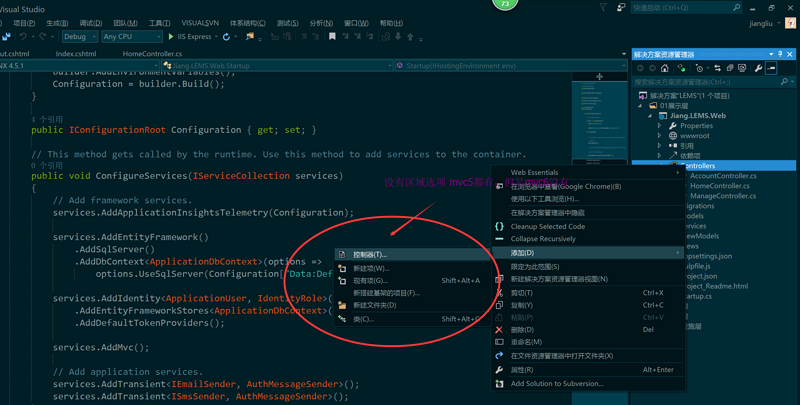Click the split editor plus icon above minimap
Screen dimensions: 800x405
pos(599,77)
